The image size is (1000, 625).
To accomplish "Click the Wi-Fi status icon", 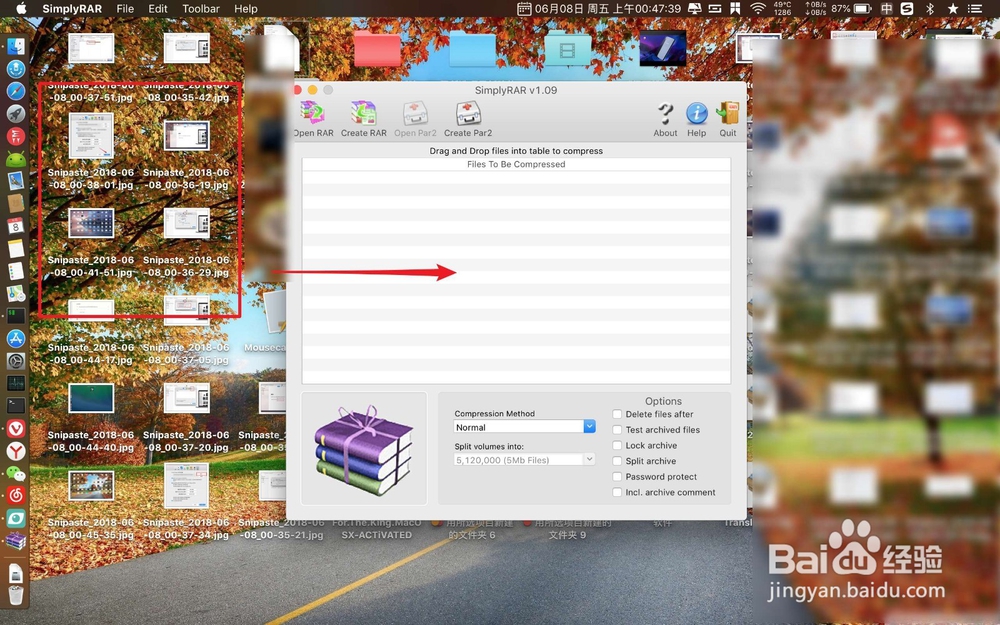I will (x=758, y=8).
